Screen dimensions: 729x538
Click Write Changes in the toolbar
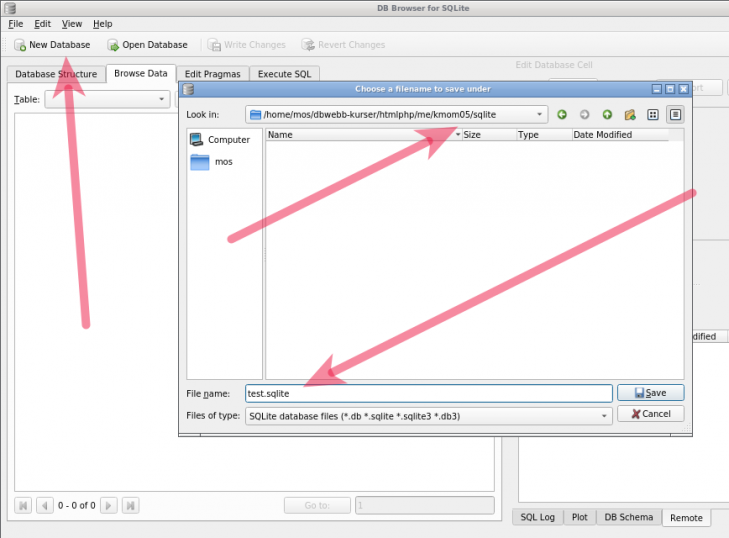click(x=246, y=45)
